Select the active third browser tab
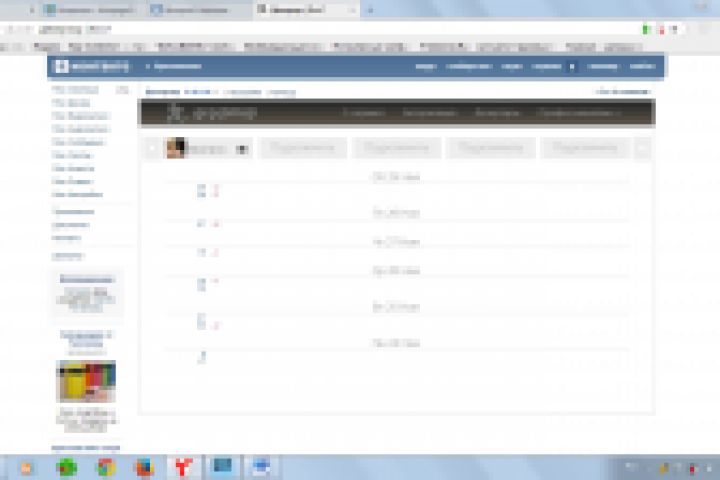The width and height of the screenshot is (720, 480). [306, 10]
